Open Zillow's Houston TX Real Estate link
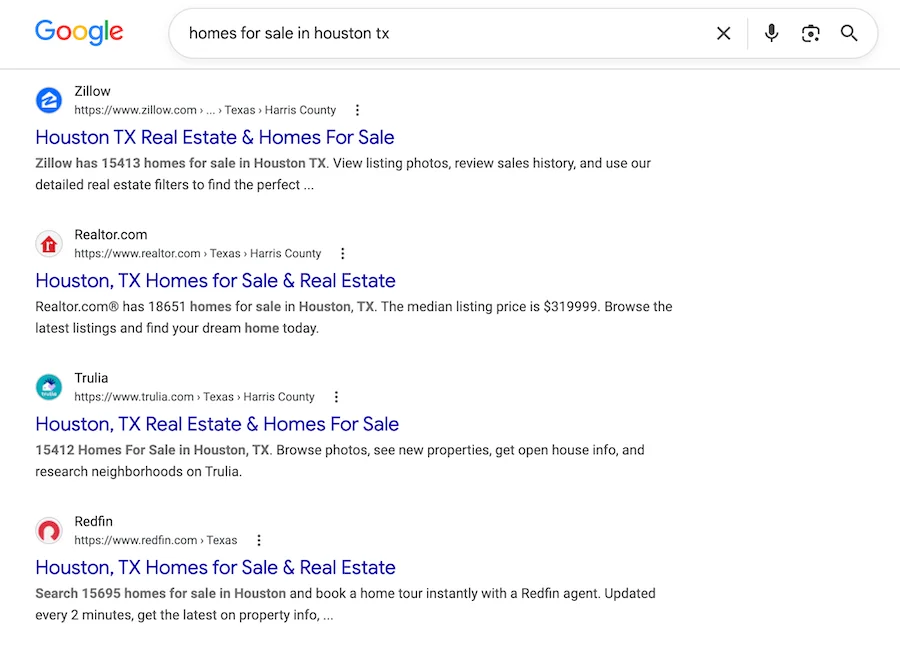This screenshot has height=648, width=900. [215, 137]
